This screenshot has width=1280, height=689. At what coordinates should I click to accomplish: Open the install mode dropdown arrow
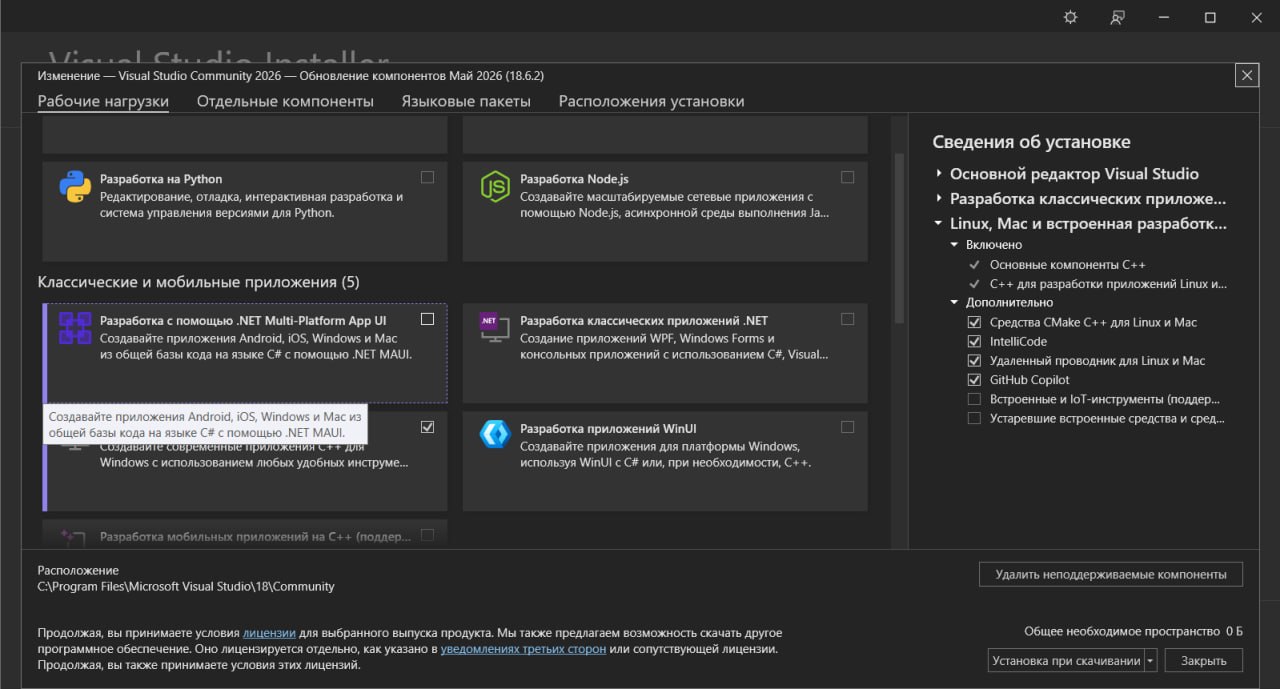pyautogui.click(x=1151, y=660)
